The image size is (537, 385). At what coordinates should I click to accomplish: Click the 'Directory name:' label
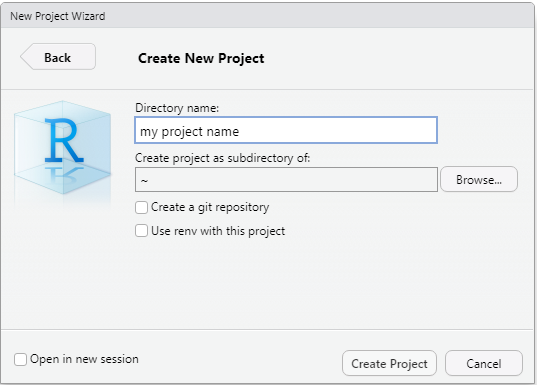(177, 108)
